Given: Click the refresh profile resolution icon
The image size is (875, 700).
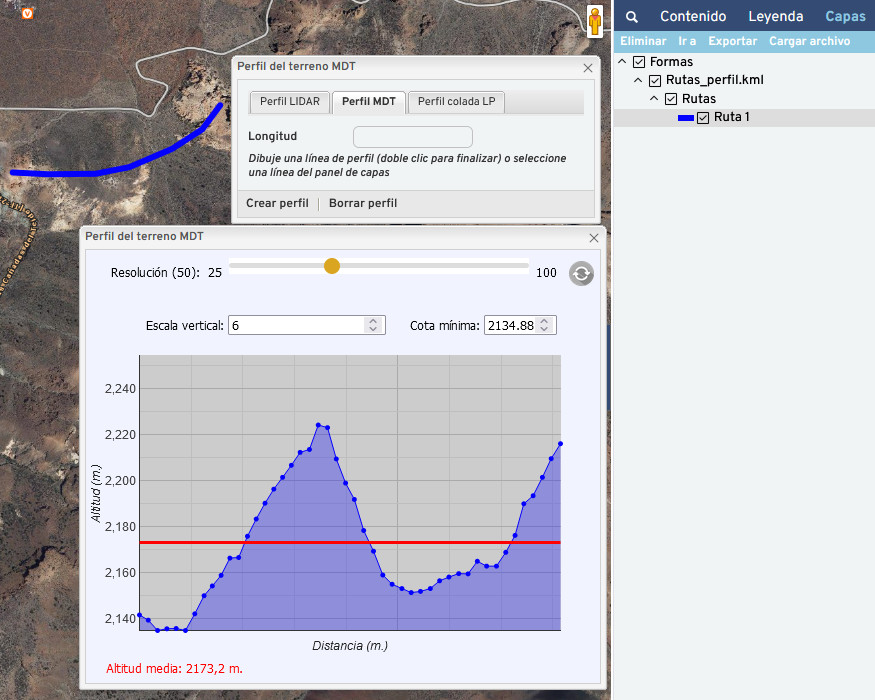Looking at the screenshot, I should (x=581, y=273).
